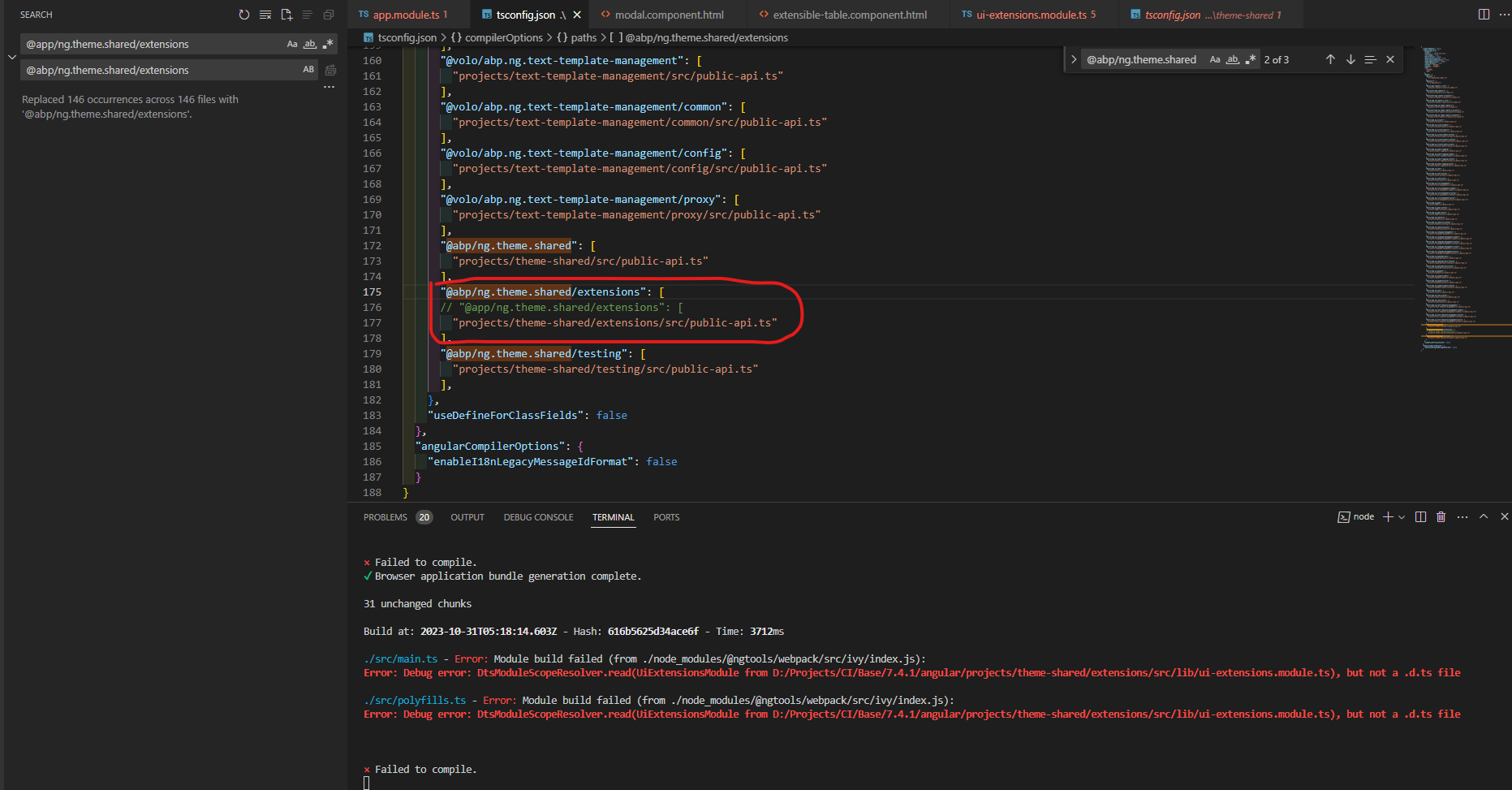This screenshot has width=1512, height=790.
Task: Expand replace in editor find widget
Action: click(x=1074, y=59)
